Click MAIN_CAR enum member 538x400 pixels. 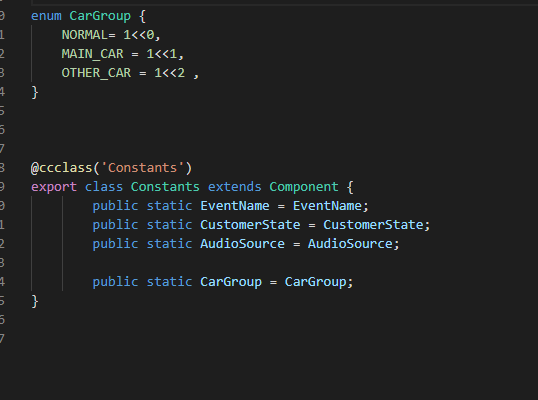(92, 54)
